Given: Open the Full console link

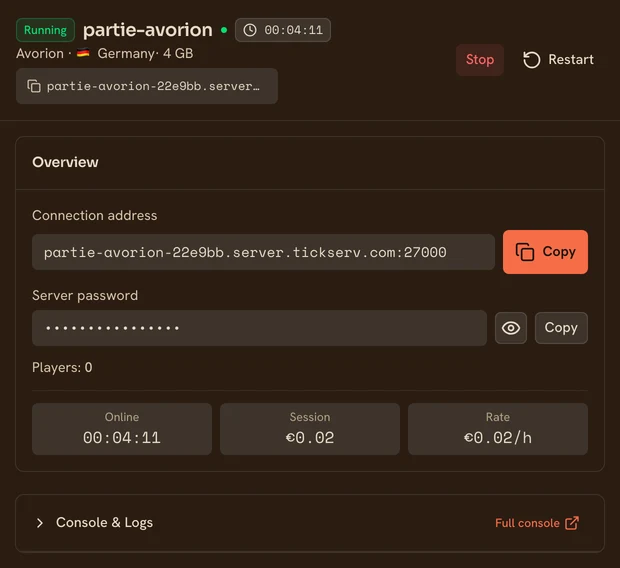Looking at the screenshot, I should pos(537,523).
